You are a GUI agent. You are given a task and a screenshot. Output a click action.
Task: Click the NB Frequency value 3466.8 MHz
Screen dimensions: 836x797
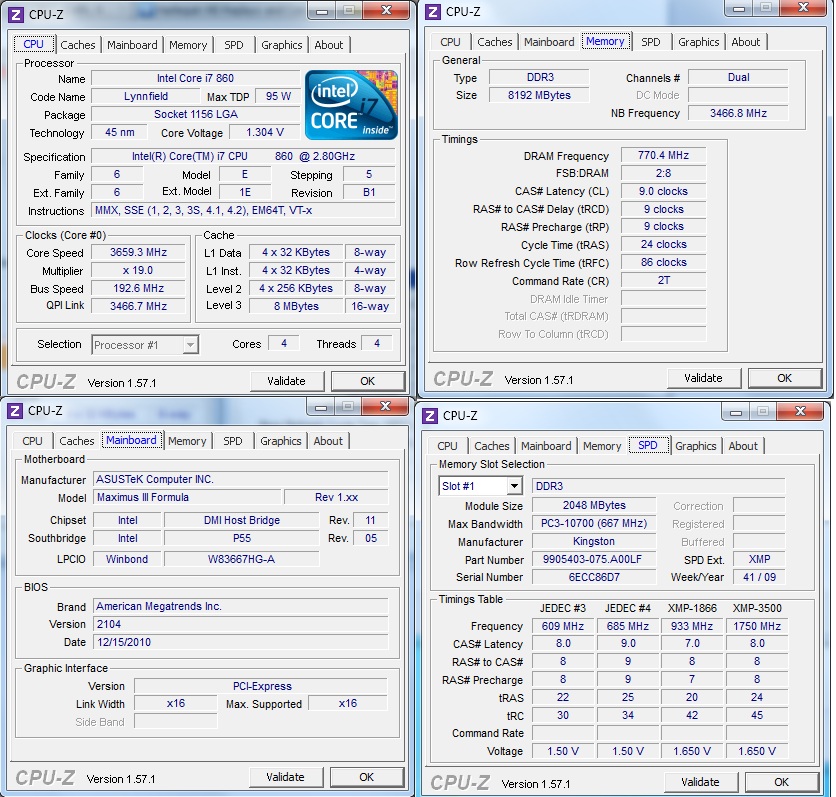(x=738, y=113)
